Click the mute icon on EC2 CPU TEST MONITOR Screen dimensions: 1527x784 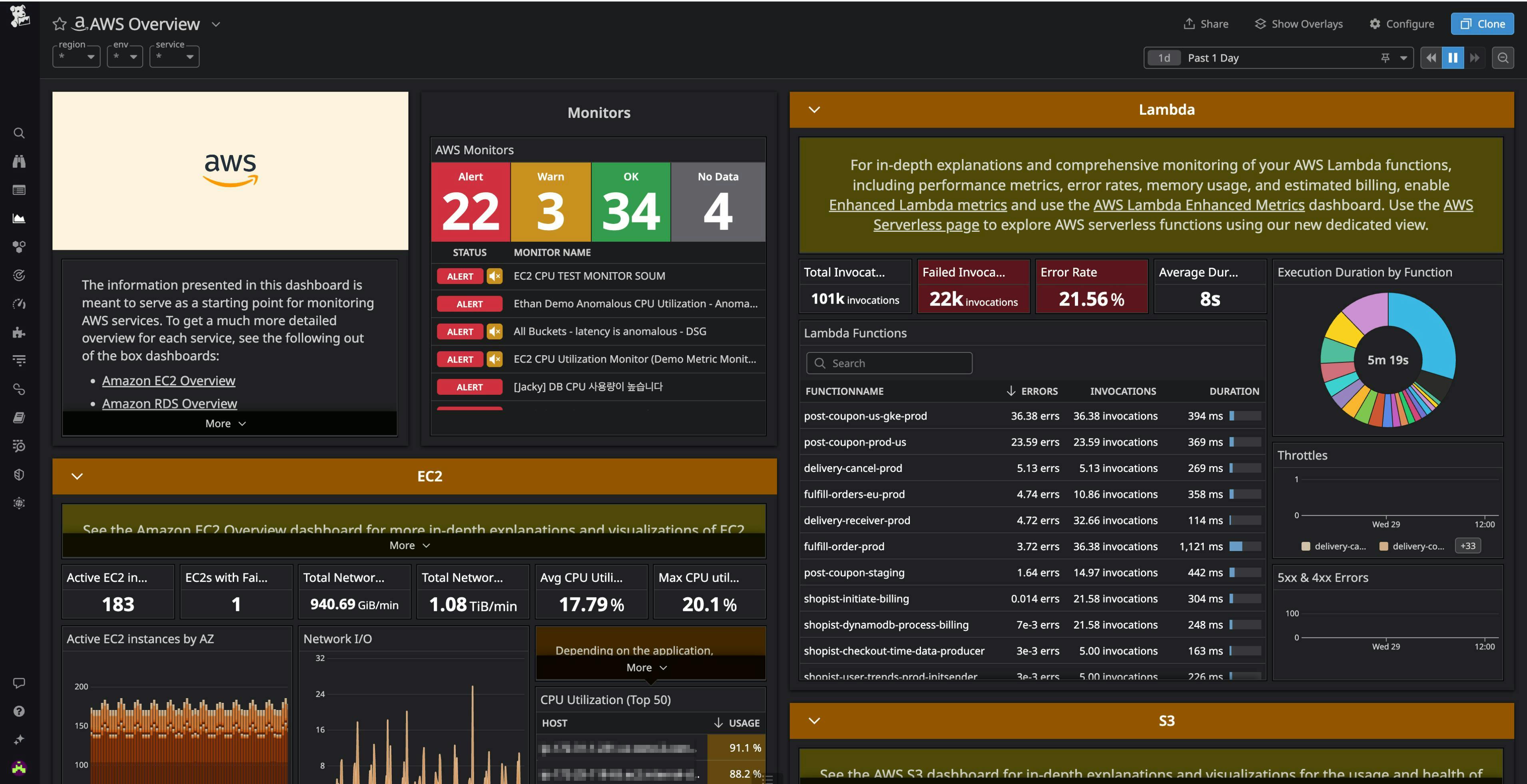[494, 276]
